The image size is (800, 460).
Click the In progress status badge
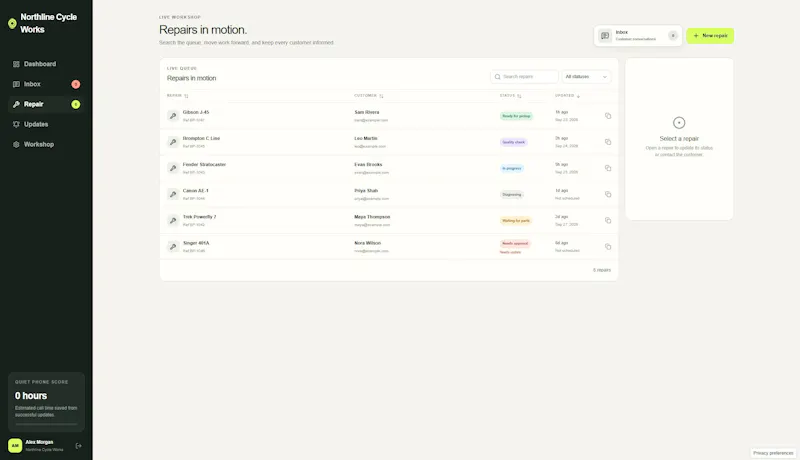(x=511, y=168)
